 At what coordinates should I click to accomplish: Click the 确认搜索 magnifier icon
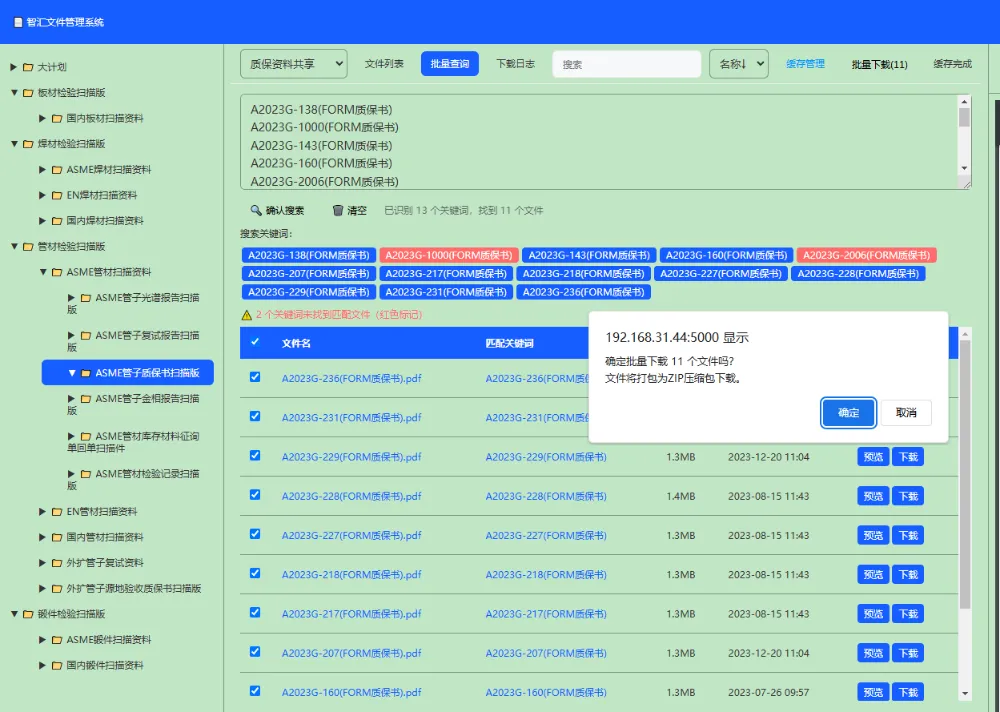coord(256,210)
